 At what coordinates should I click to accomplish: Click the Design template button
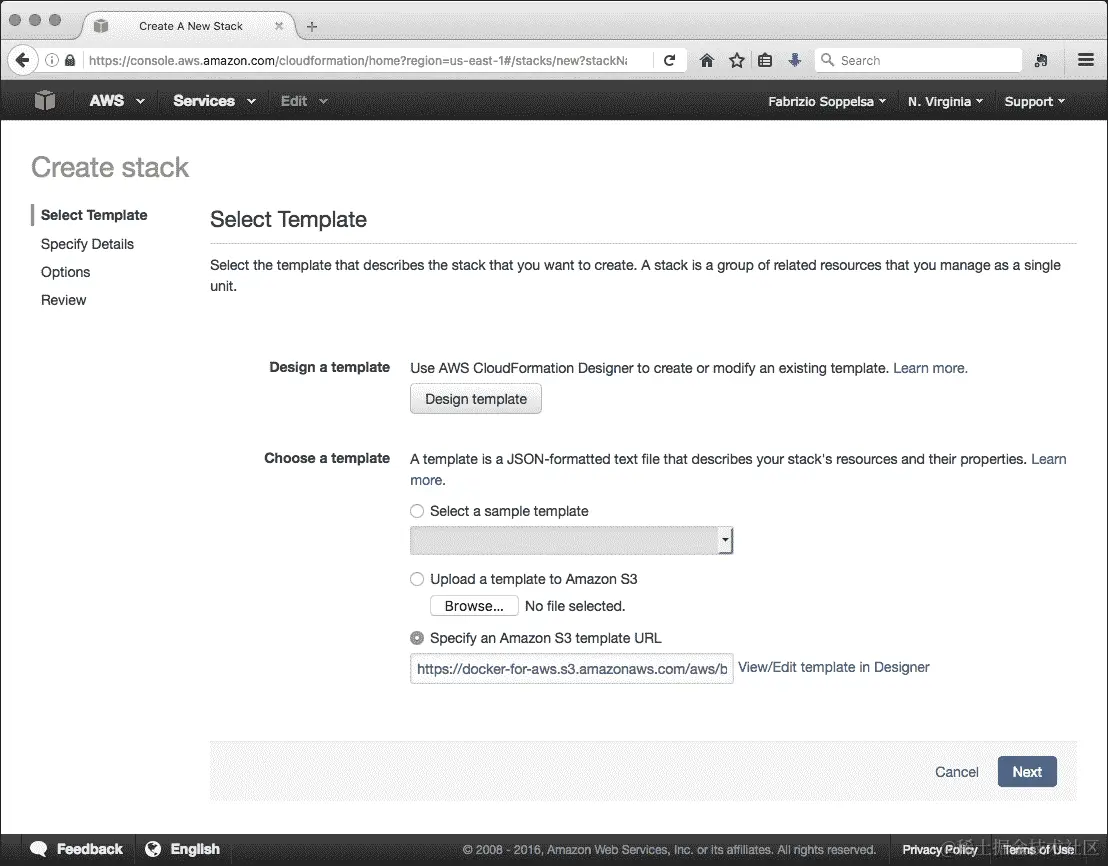pos(475,398)
